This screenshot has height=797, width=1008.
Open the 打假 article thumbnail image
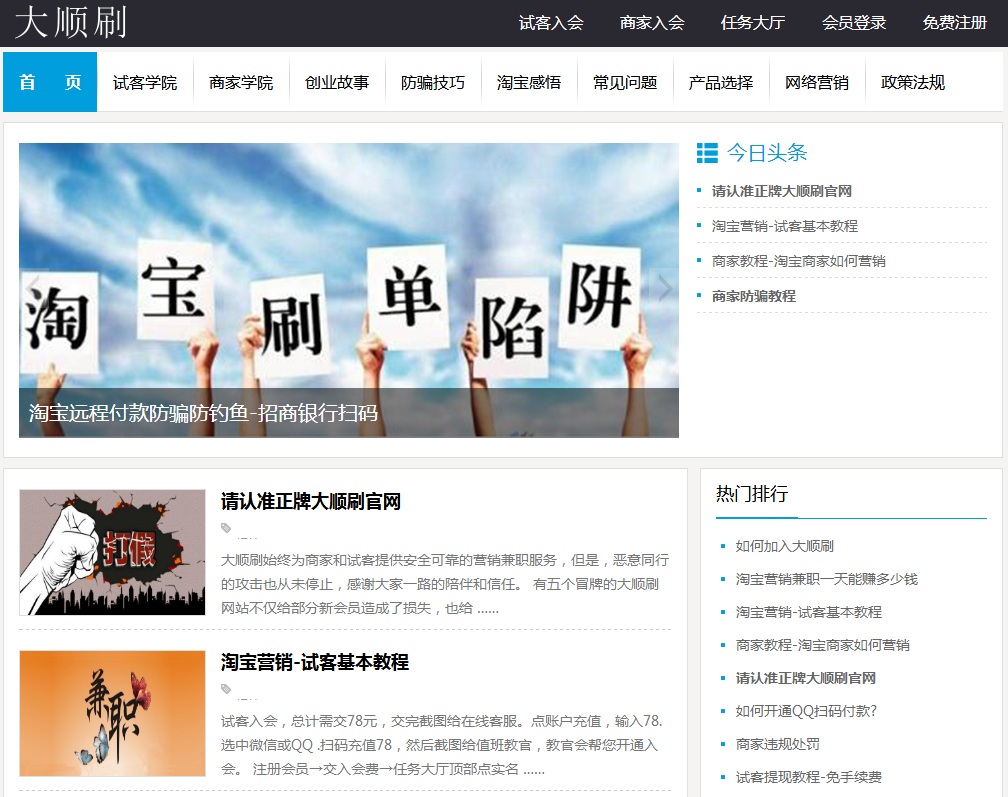coord(111,553)
